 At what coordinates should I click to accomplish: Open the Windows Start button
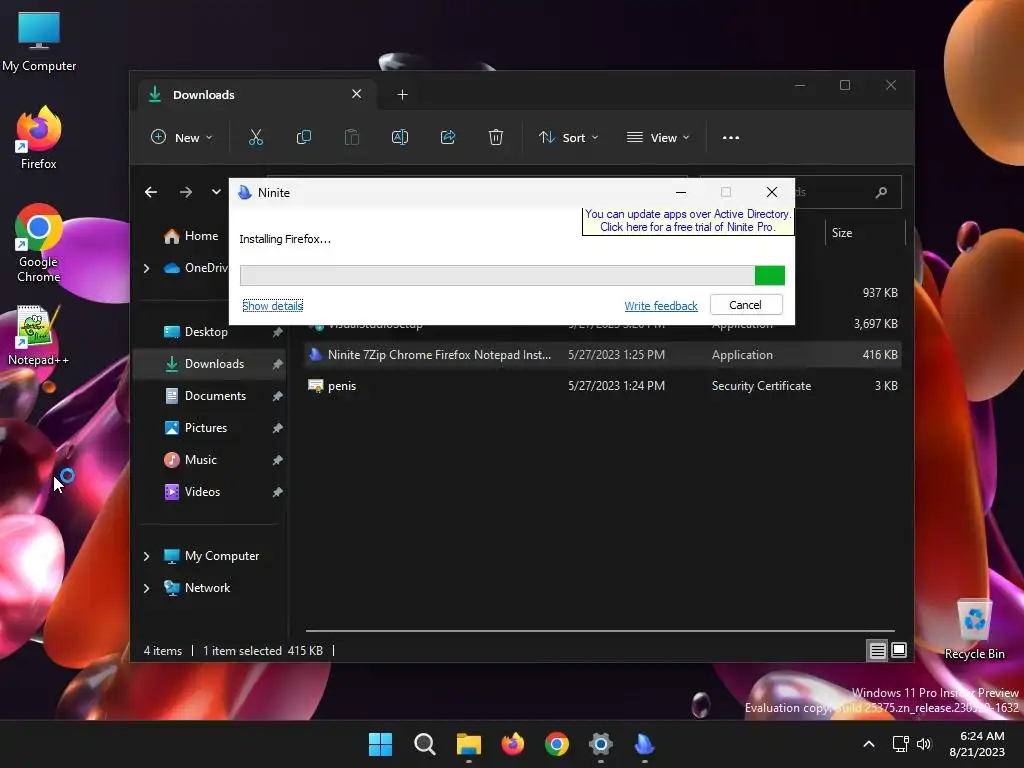tap(380, 744)
